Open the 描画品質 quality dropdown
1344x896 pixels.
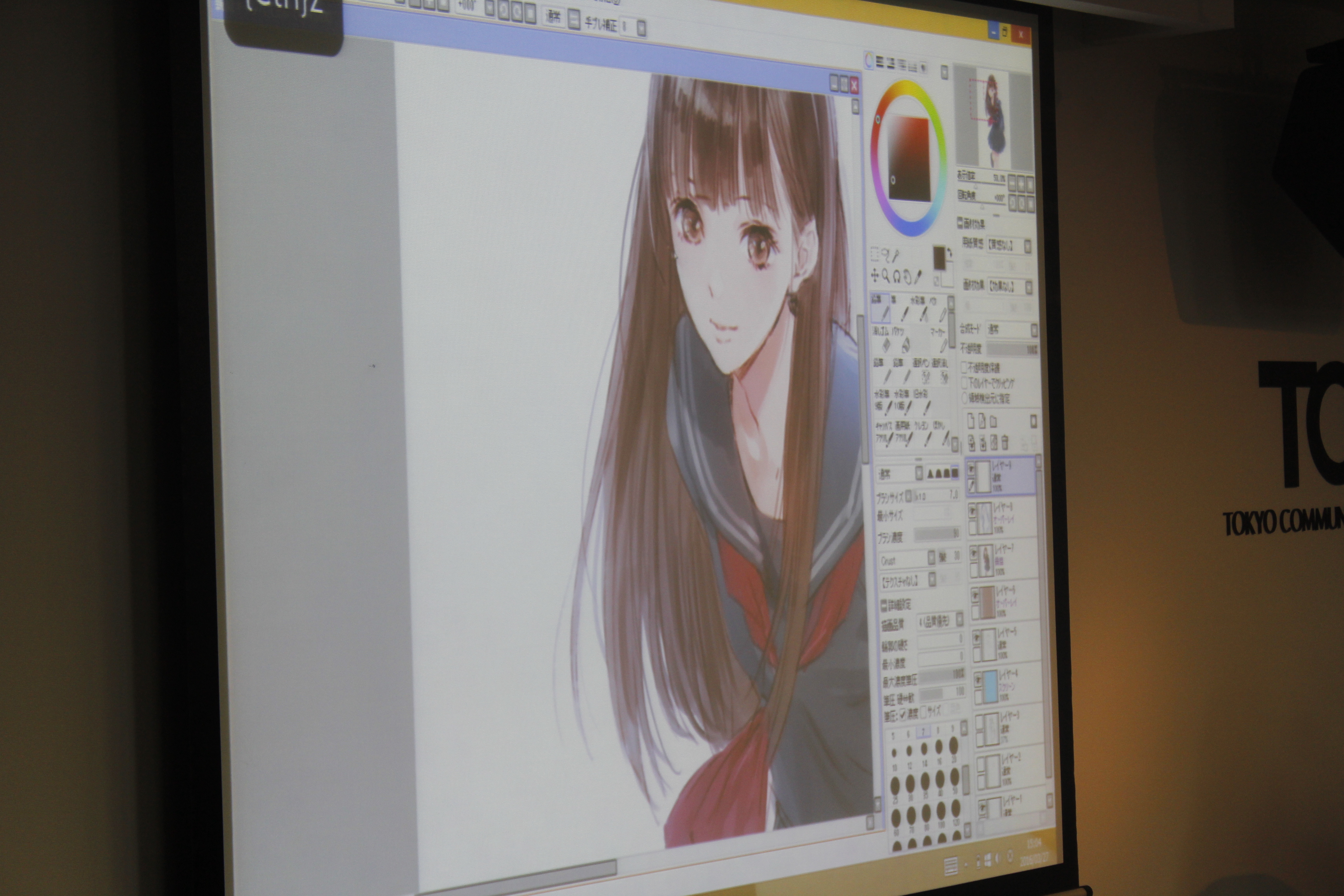(941, 621)
